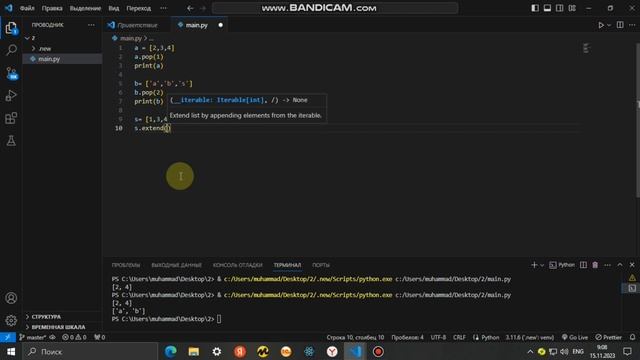Toggle bottom panel layout icon
This screenshot has width=640, height=360.
(547, 8)
